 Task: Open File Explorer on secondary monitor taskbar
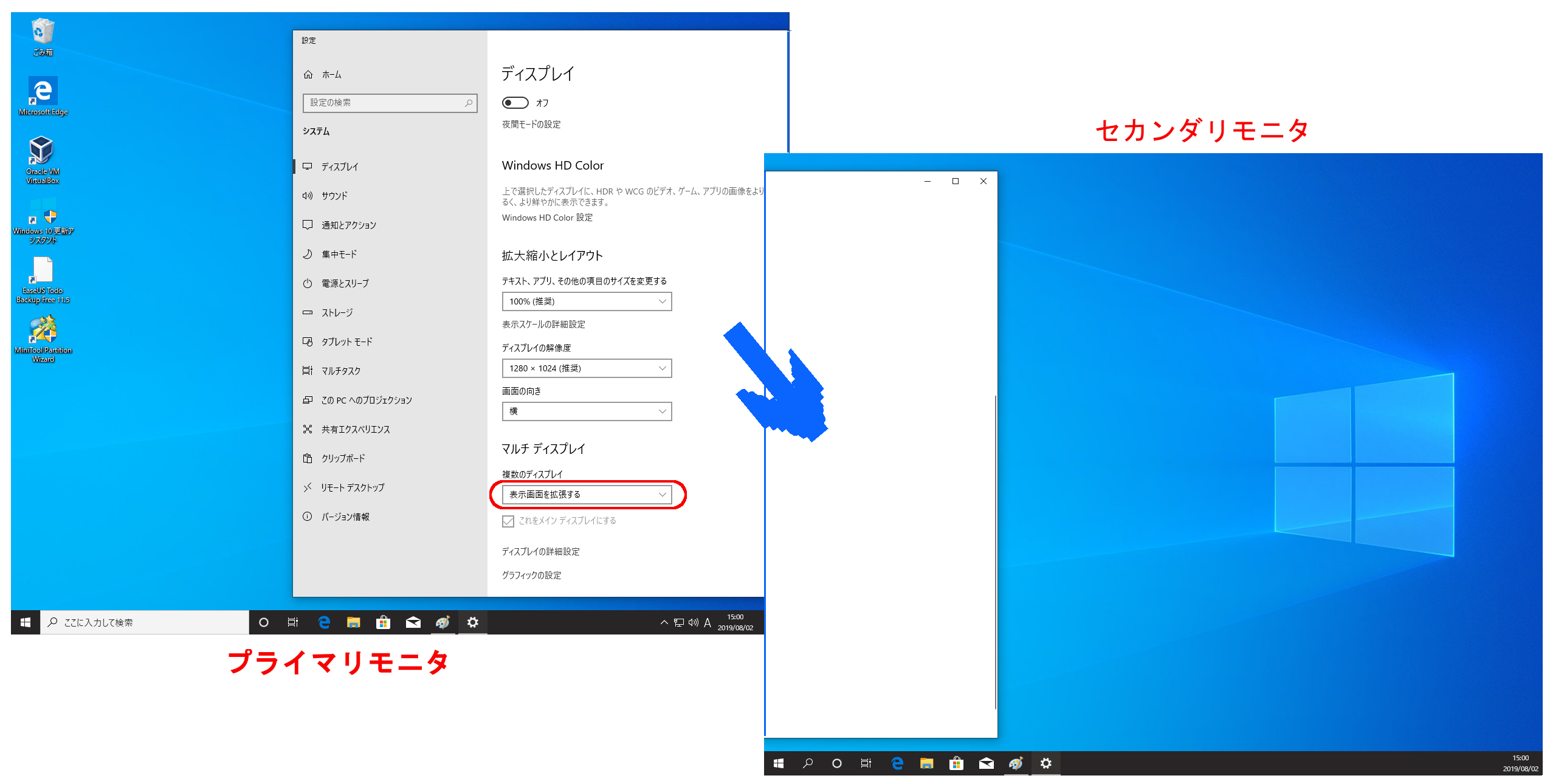pyautogui.click(x=926, y=763)
